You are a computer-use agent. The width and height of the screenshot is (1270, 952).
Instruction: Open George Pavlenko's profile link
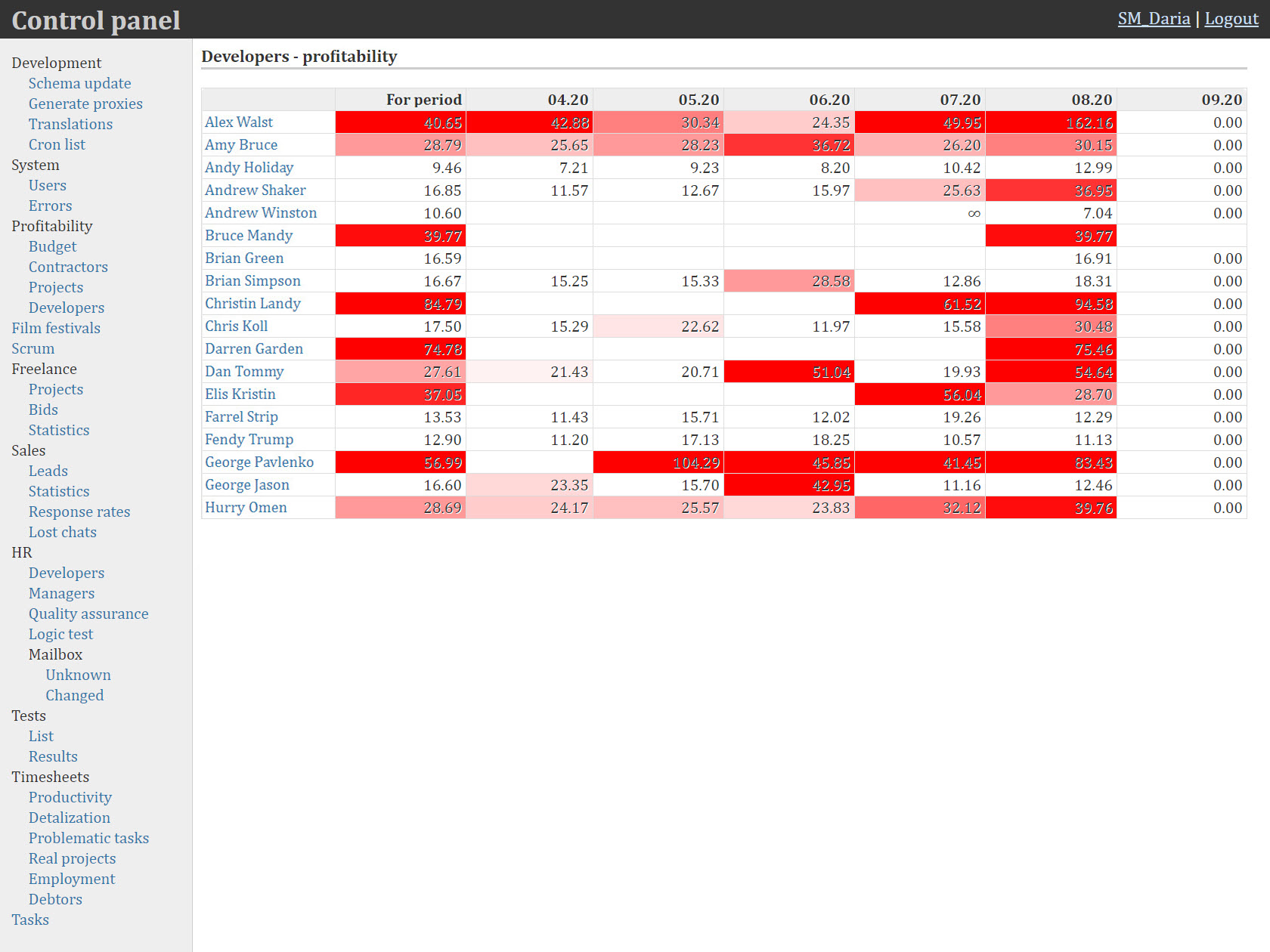(x=259, y=462)
